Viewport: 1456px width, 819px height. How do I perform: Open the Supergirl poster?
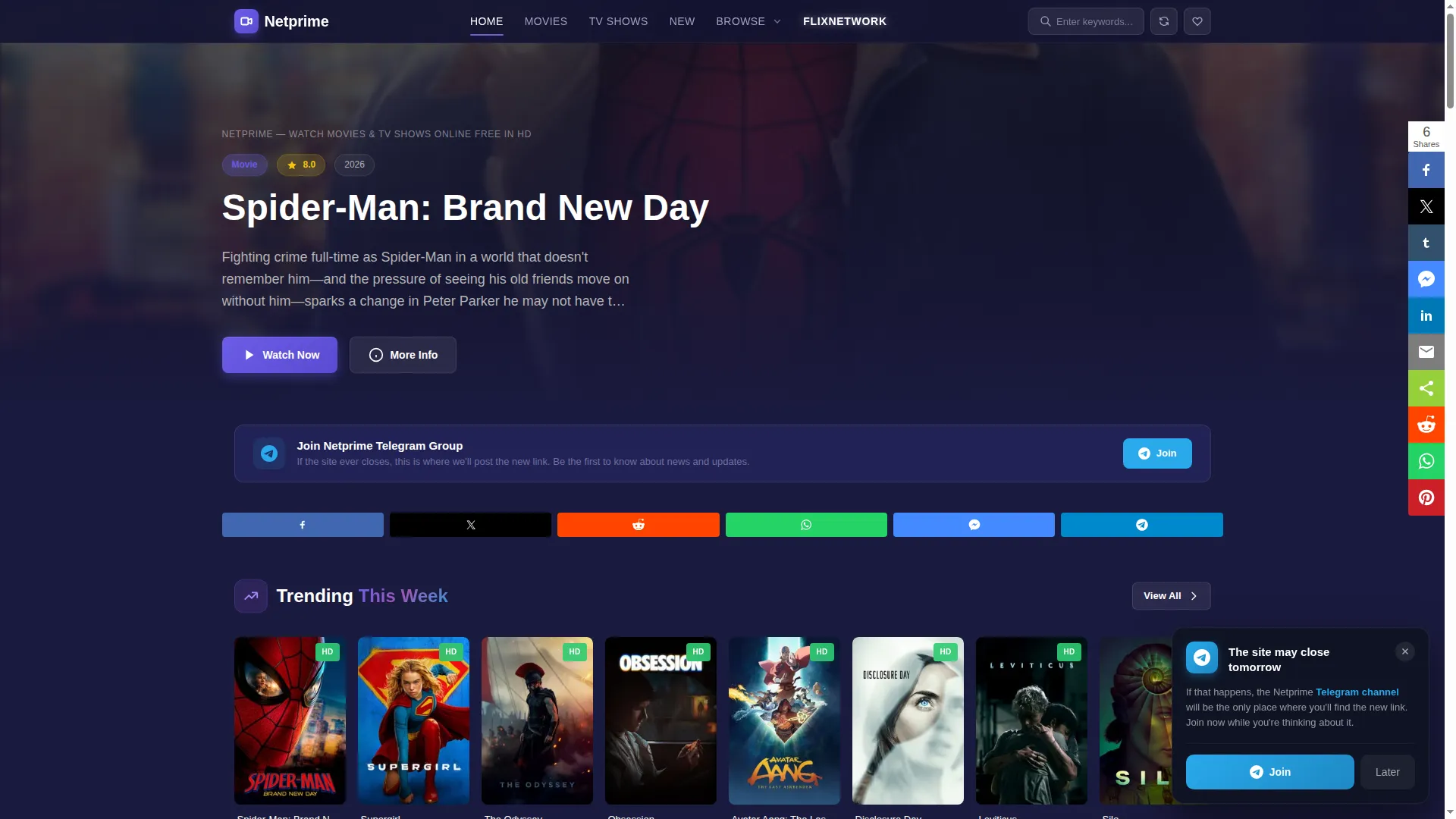tap(413, 720)
